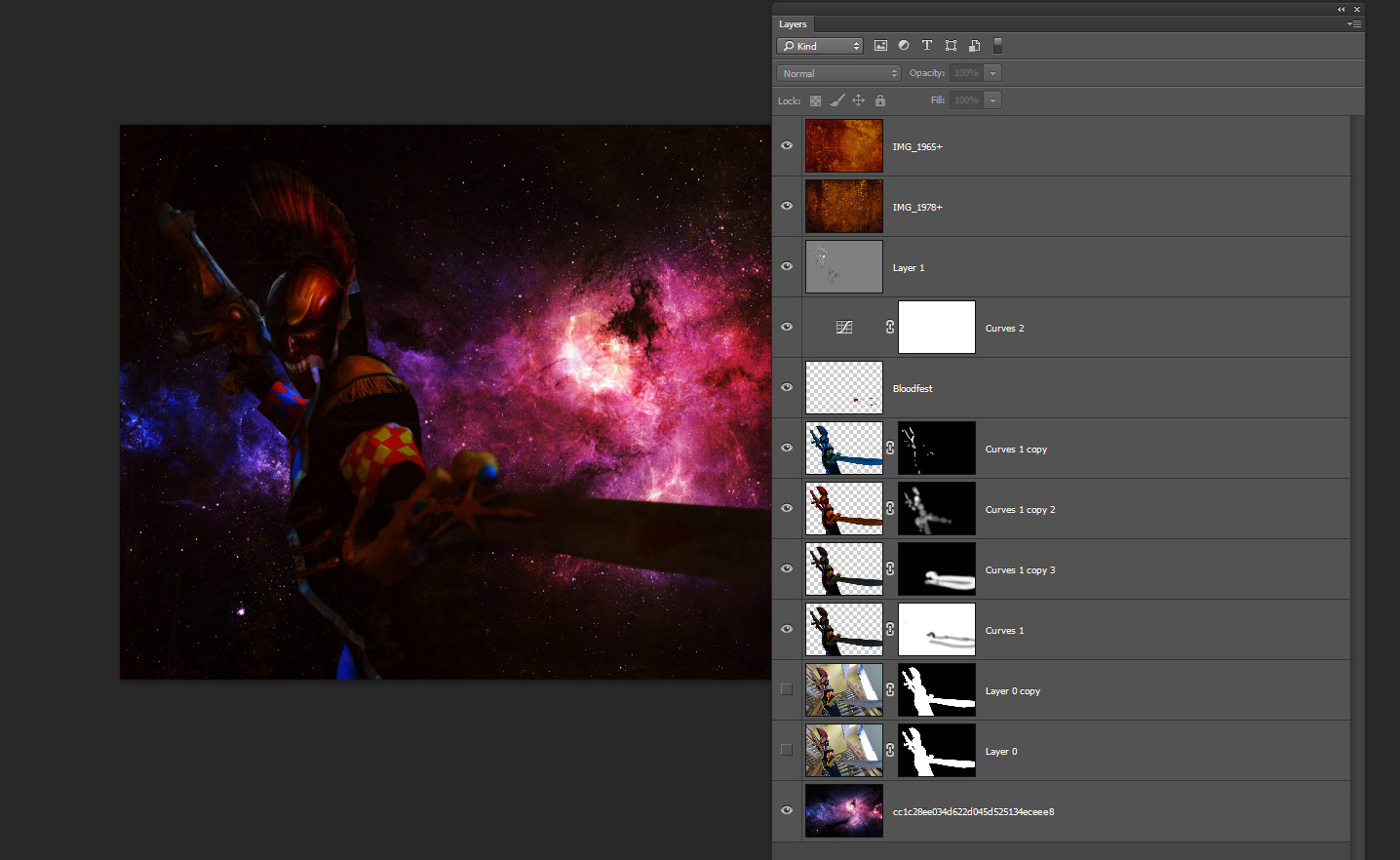Select the IMG_1978+ layer thumbnail
The height and width of the screenshot is (860, 1400).
pyautogui.click(x=844, y=207)
